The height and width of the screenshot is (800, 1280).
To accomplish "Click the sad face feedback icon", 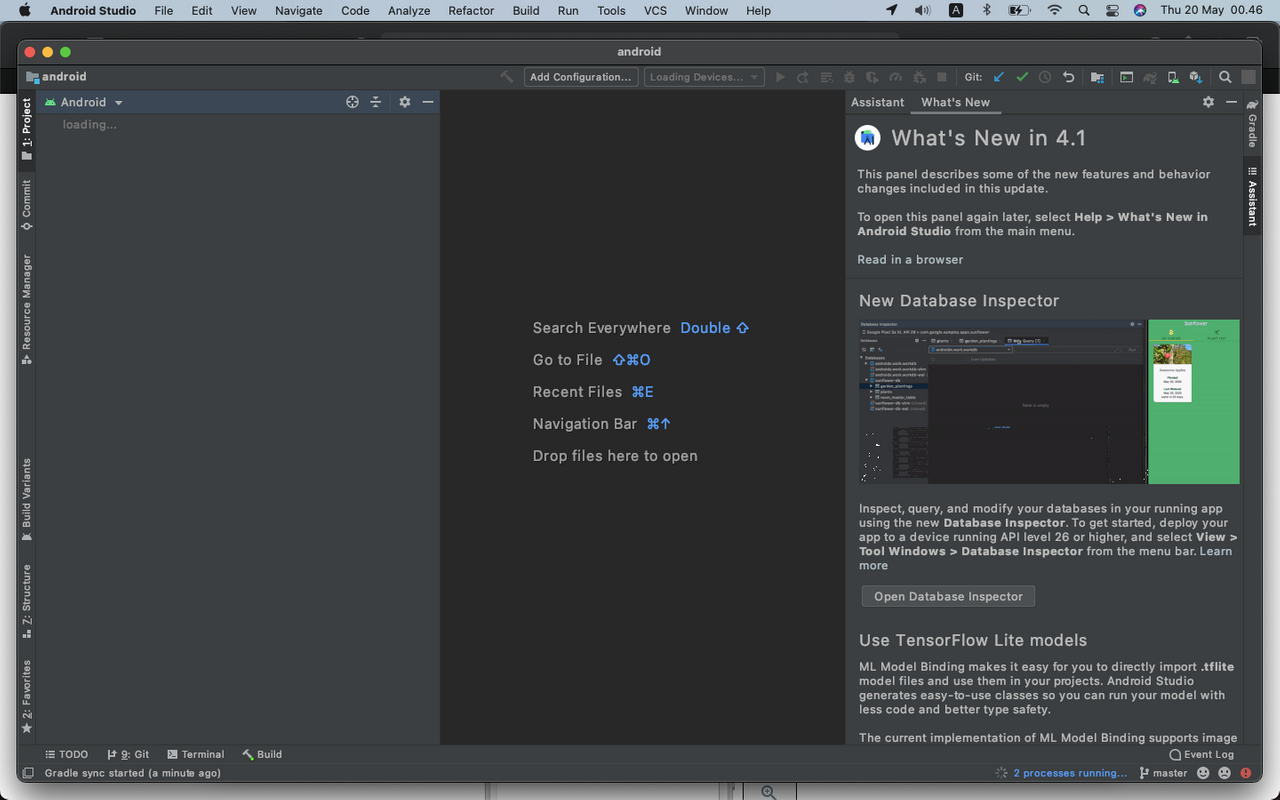I will point(1224,773).
